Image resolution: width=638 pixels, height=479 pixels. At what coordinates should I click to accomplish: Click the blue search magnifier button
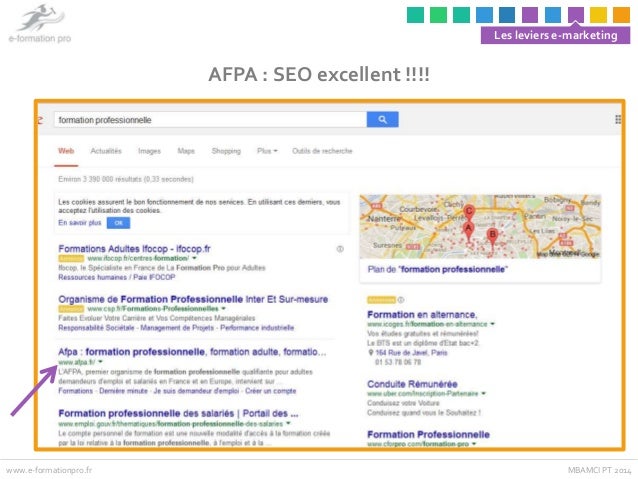point(382,119)
